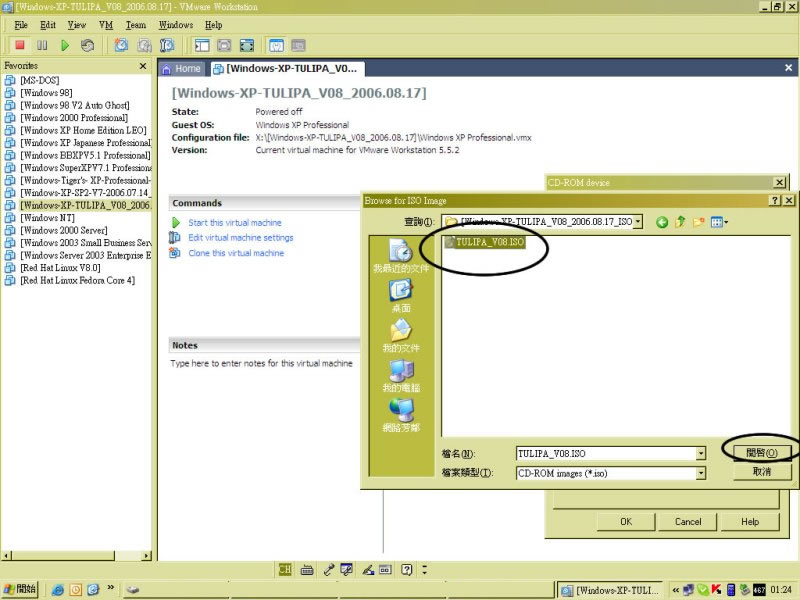Click the Favorites horizontal scrollbar right arrow

click(x=147, y=555)
